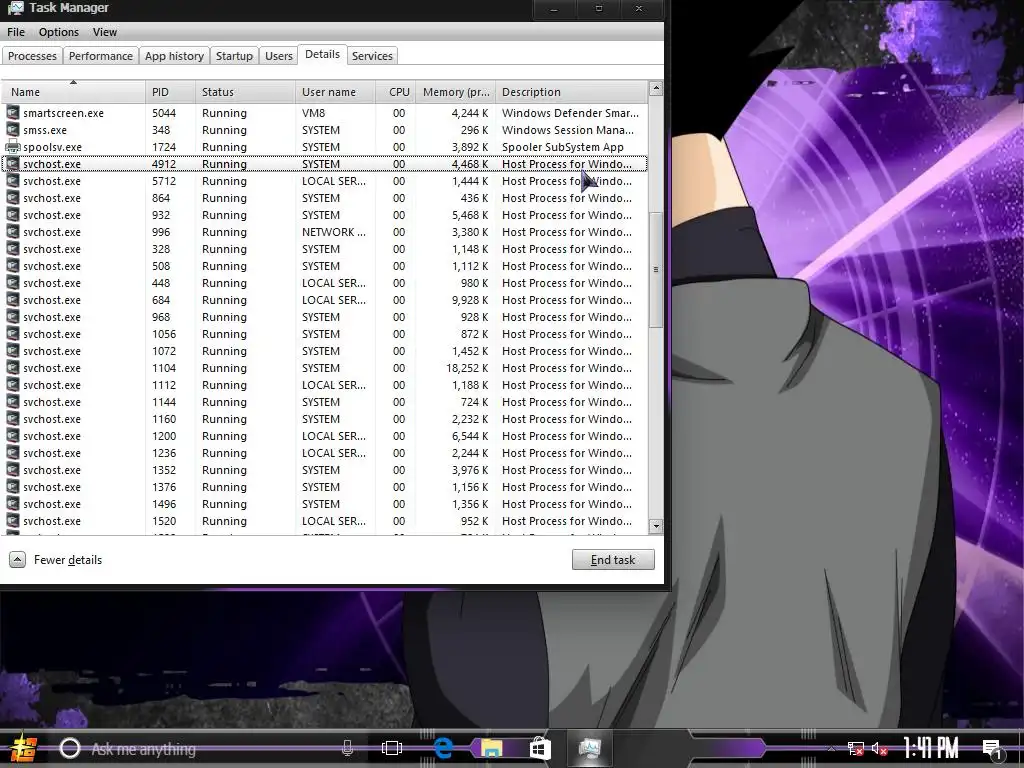Click the 9,928 K memory value

(470, 300)
